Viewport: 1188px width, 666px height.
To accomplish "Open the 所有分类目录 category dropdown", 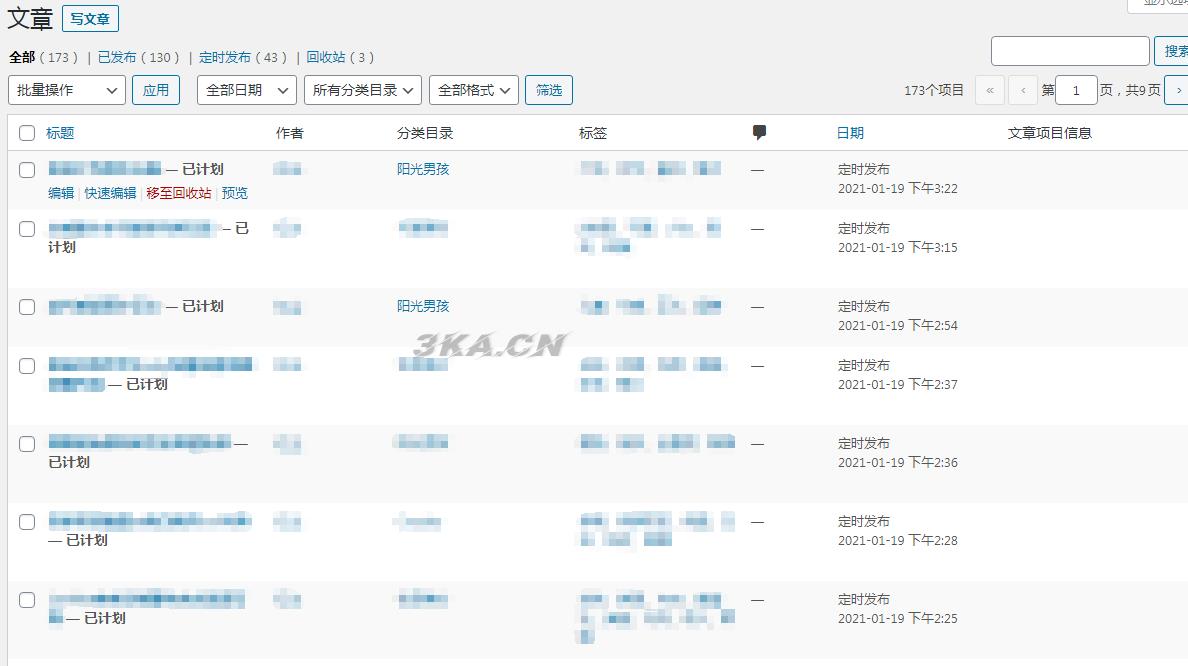I will click(363, 90).
